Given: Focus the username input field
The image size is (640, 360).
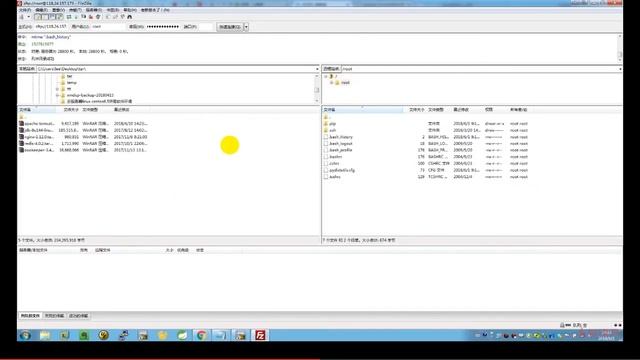Looking at the screenshot, I should pos(109,27).
